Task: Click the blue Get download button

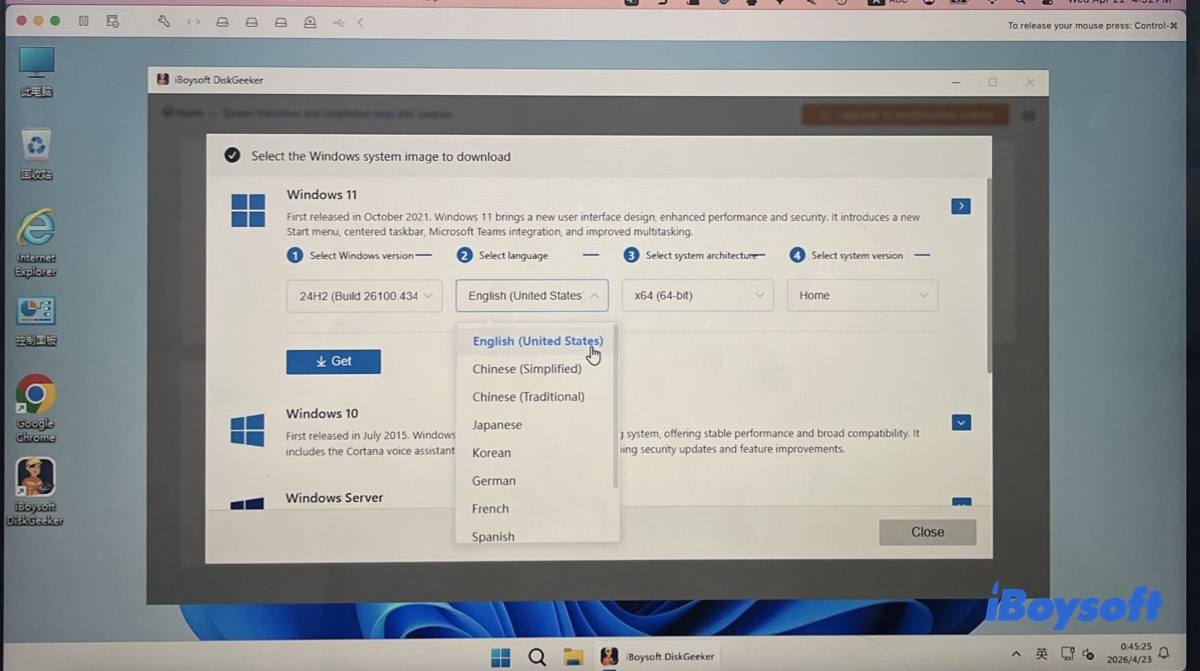Action: (x=333, y=361)
